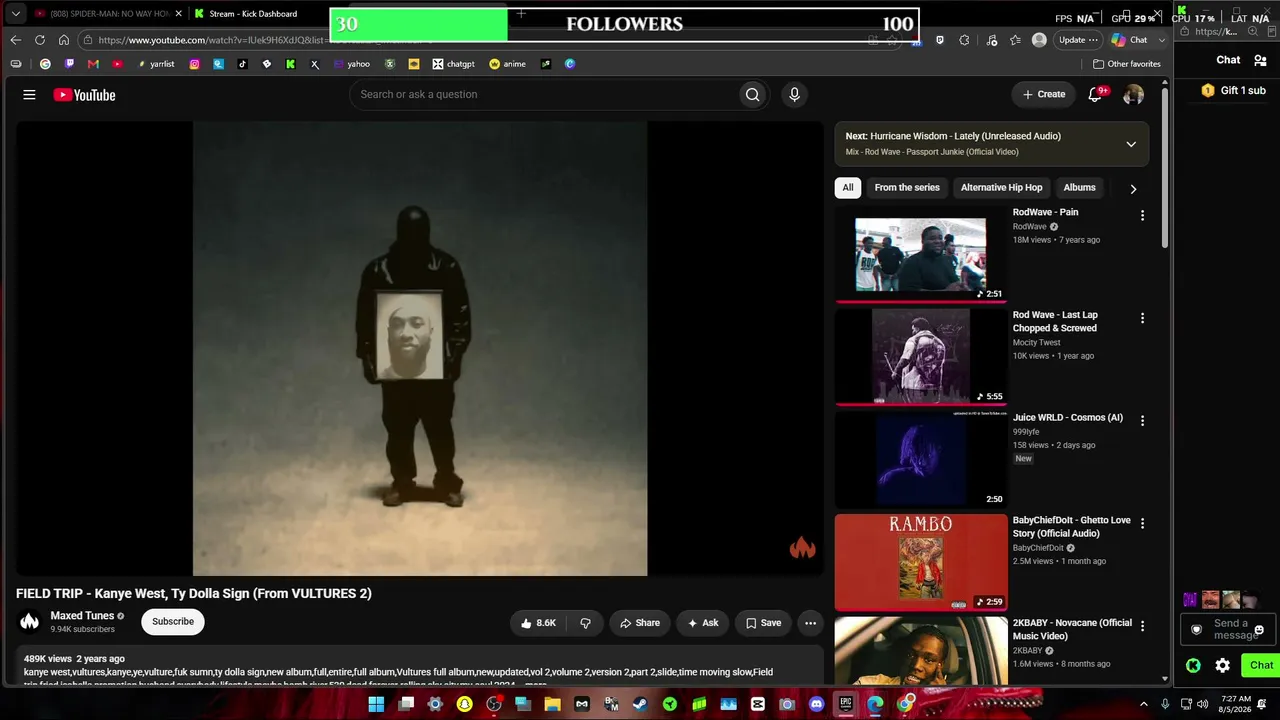Screen dimensions: 1280x720
Task: Select the Albums filter chip
Action: coord(1079,188)
